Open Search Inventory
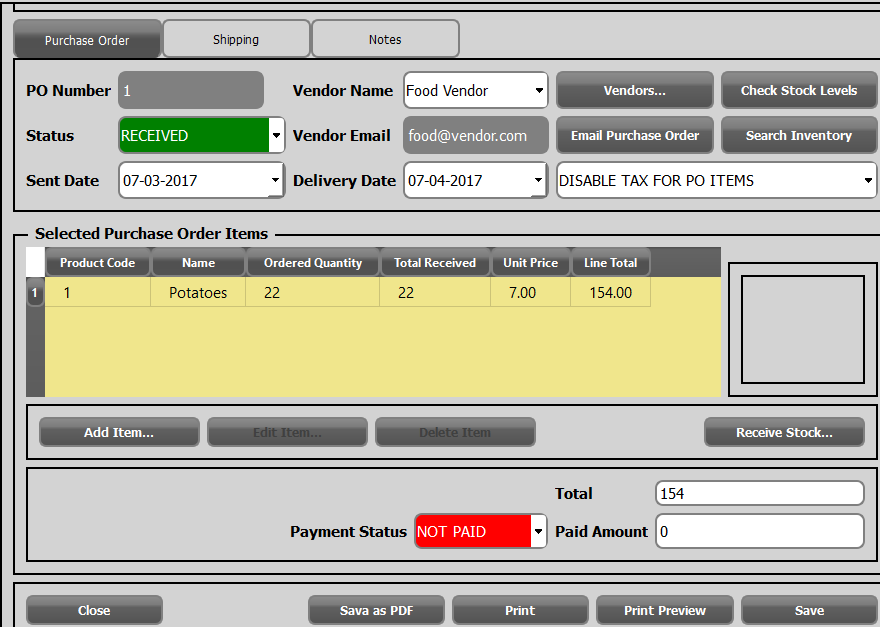 (x=799, y=136)
